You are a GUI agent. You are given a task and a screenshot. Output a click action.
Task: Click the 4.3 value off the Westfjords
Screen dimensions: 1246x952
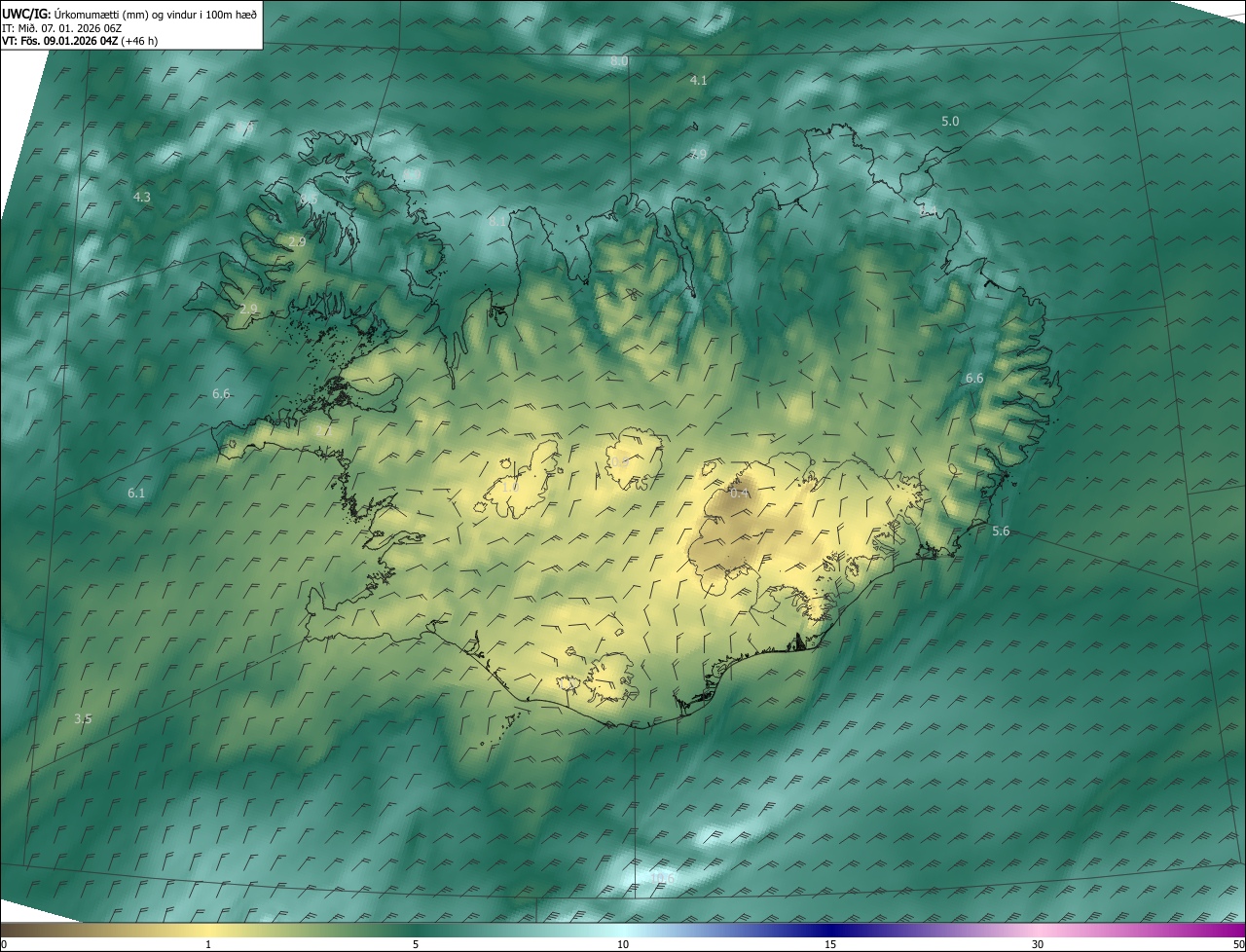142,198
